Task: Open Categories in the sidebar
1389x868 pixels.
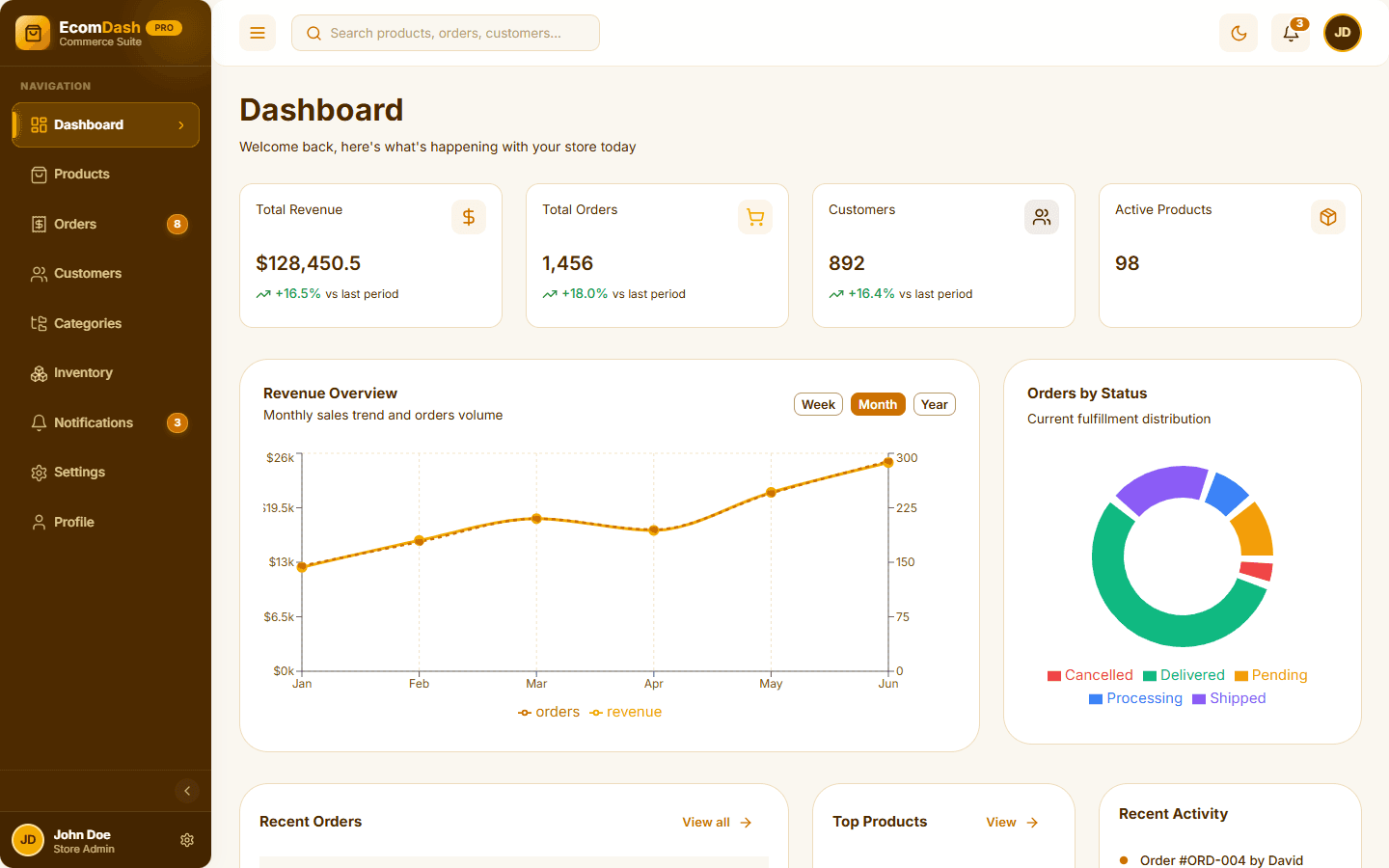Action: coord(106,323)
